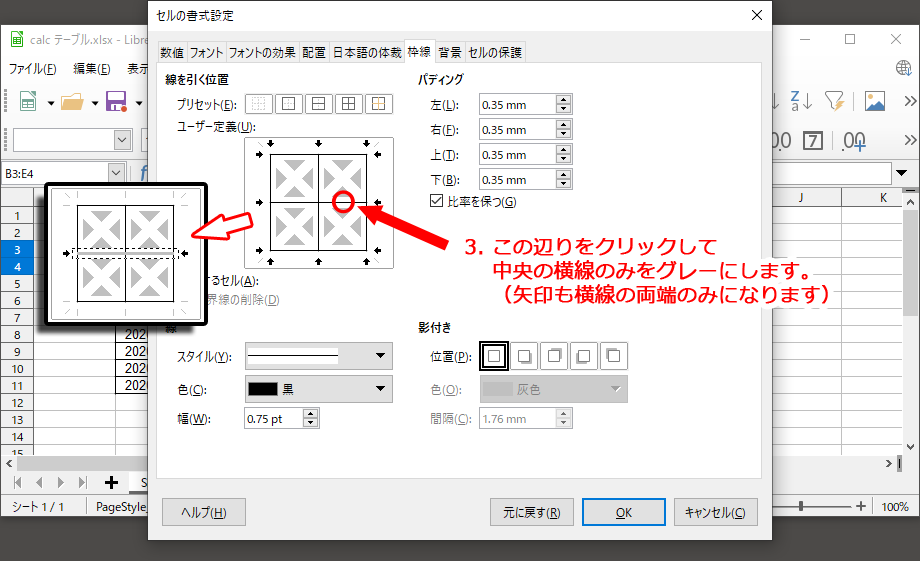Viewport: 920px width, 561px height.
Task: Select row header 3 in spreadsheet
Action: pyautogui.click(x=17, y=249)
